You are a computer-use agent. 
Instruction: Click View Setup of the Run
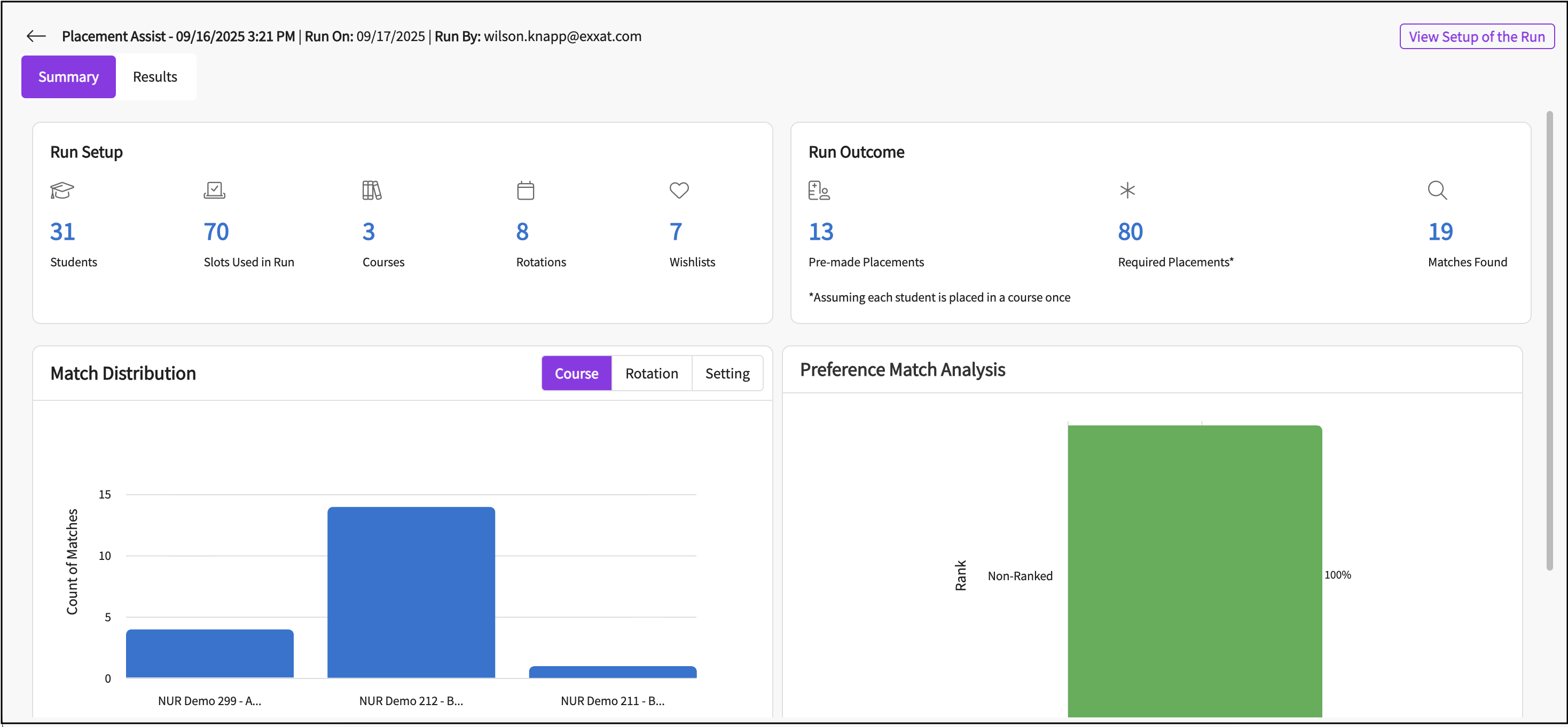click(x=1476, y=36)
